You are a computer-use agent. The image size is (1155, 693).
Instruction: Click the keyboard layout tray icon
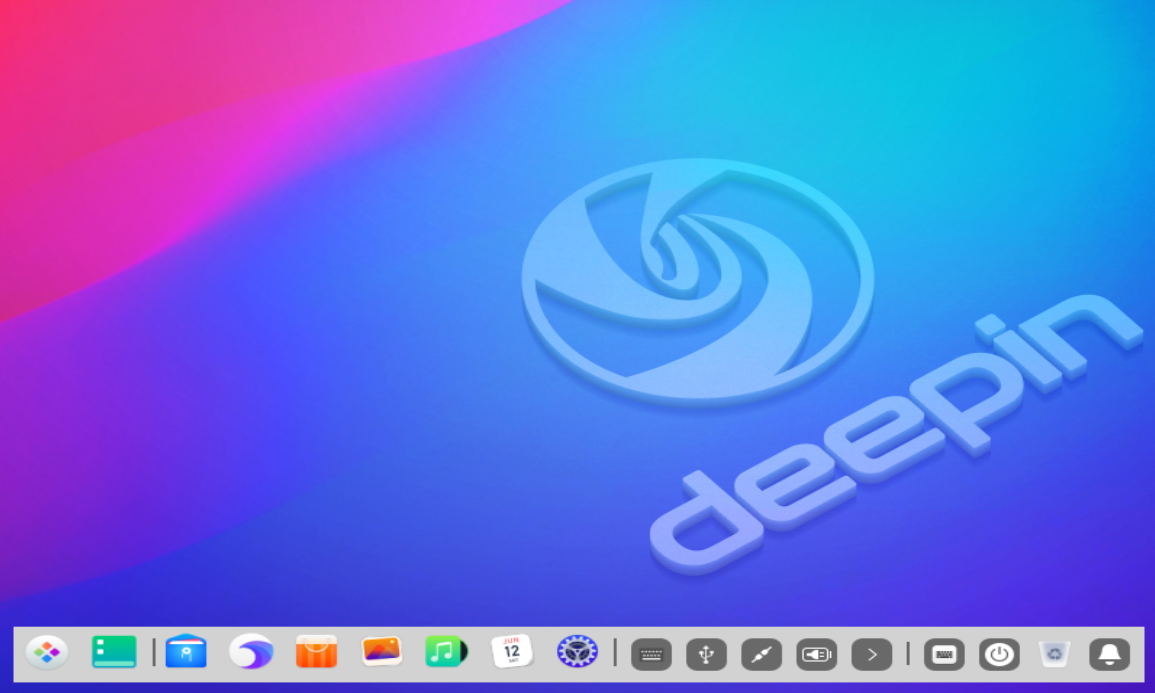coord(651,655)
